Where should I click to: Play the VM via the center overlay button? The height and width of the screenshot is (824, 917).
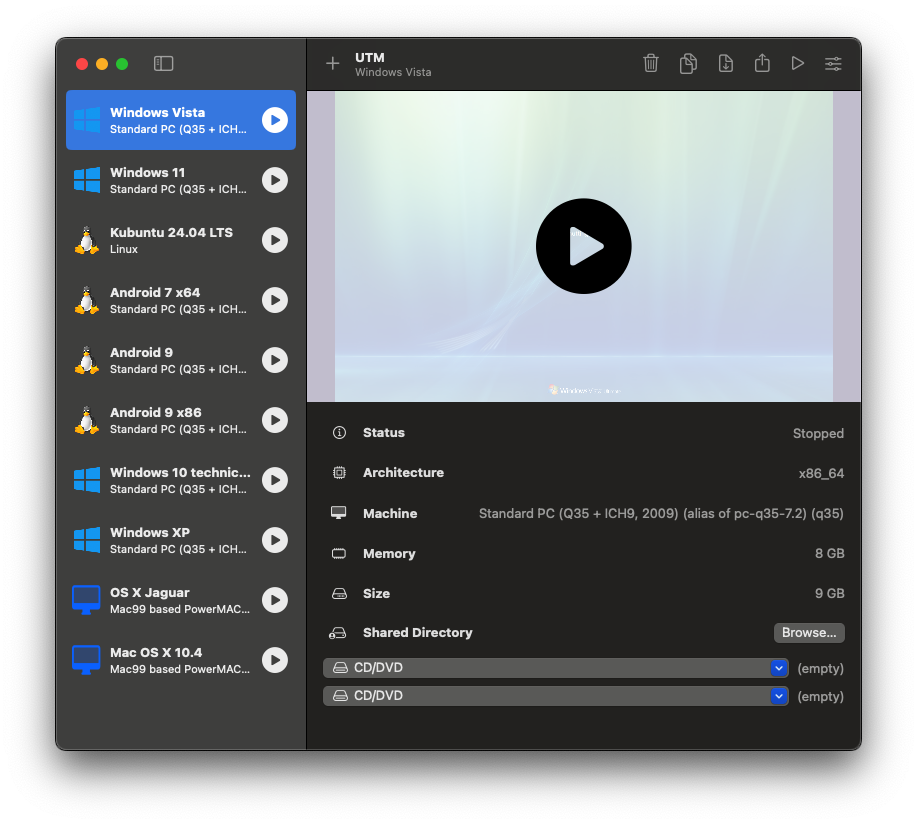[x=583, y=246]
